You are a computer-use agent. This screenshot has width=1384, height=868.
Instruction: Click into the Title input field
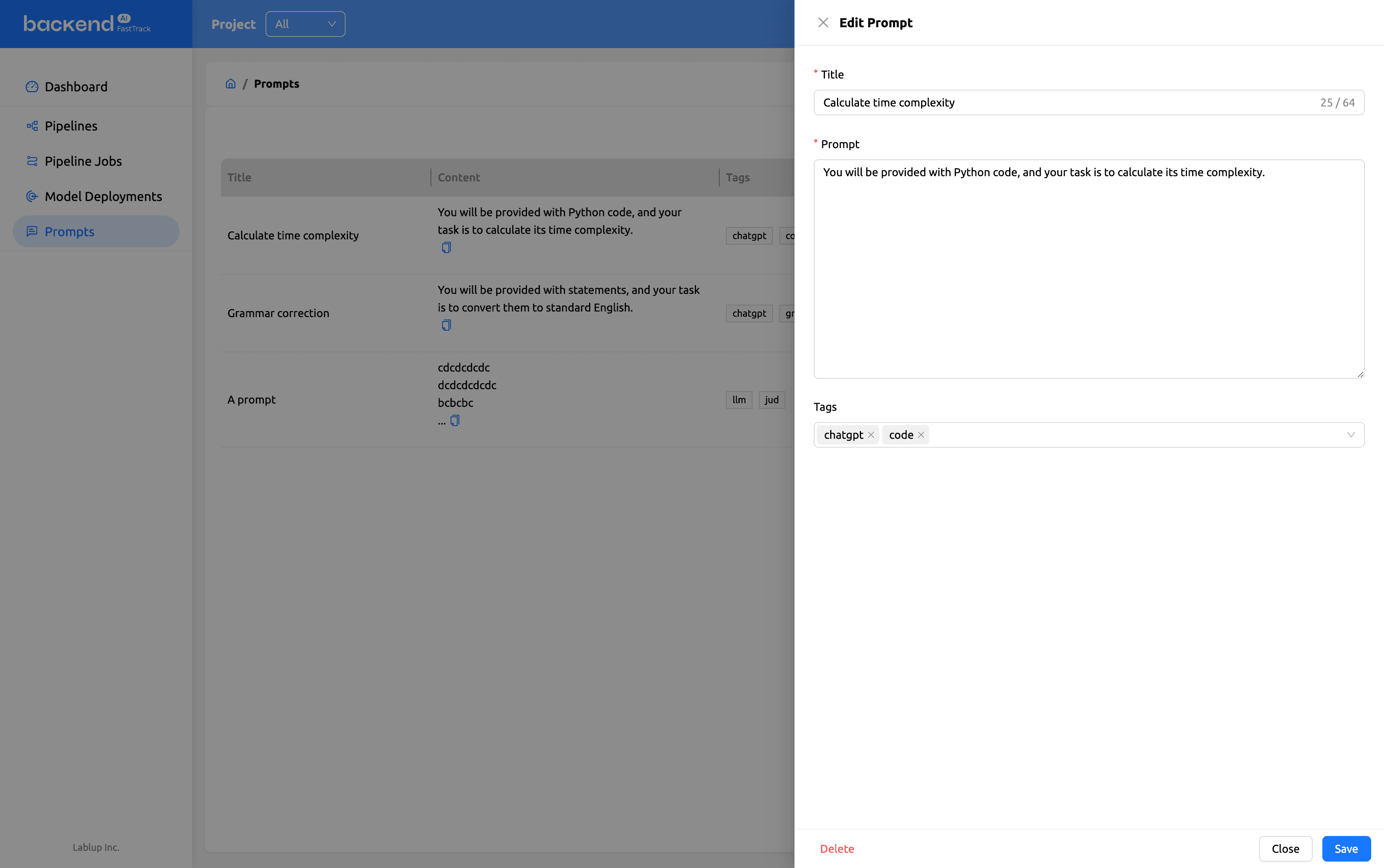[1068, 103]
